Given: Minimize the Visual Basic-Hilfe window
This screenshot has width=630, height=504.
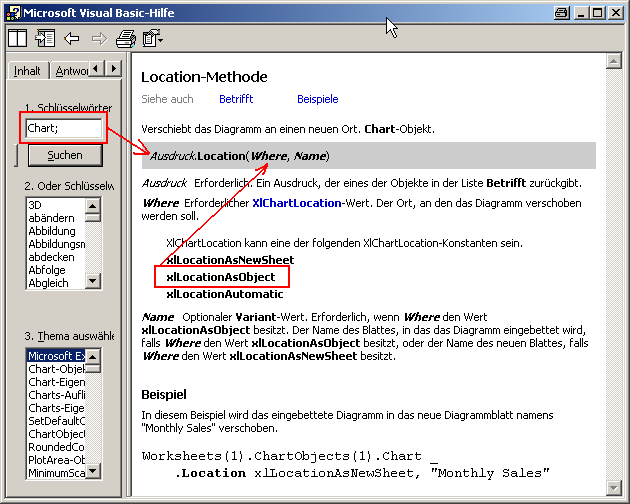Looking at the screenshot, I should pos(581,13).
